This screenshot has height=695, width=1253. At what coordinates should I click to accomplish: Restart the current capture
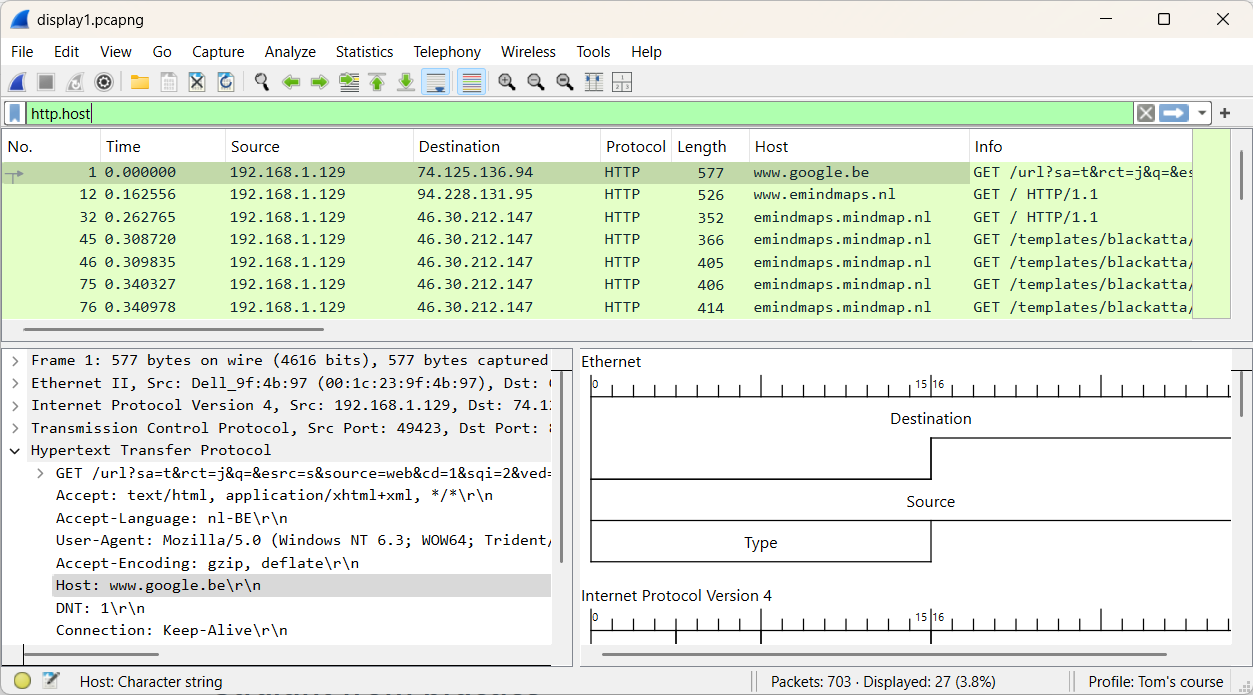click(75, 82)
